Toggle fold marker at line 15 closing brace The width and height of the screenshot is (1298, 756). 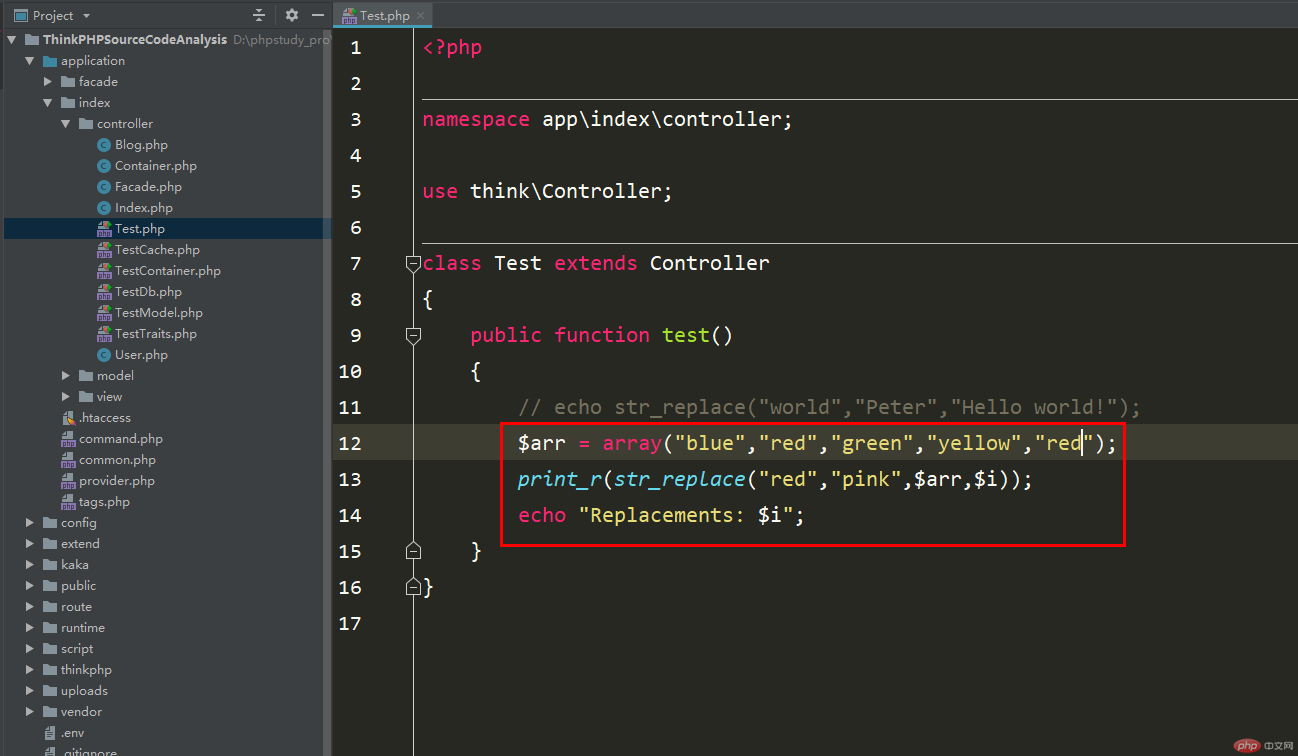pos(413,551)
